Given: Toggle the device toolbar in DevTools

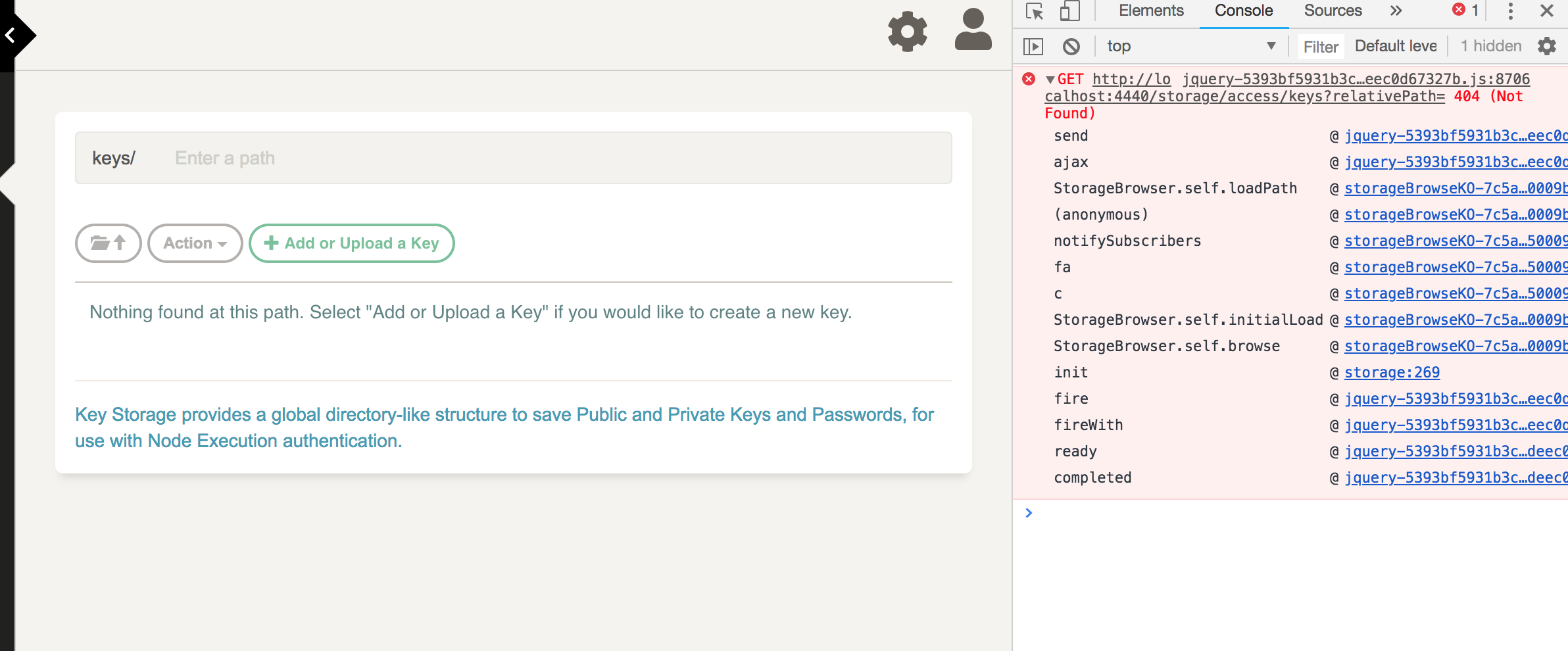Looking at the screenshot, I should 1067,11.
